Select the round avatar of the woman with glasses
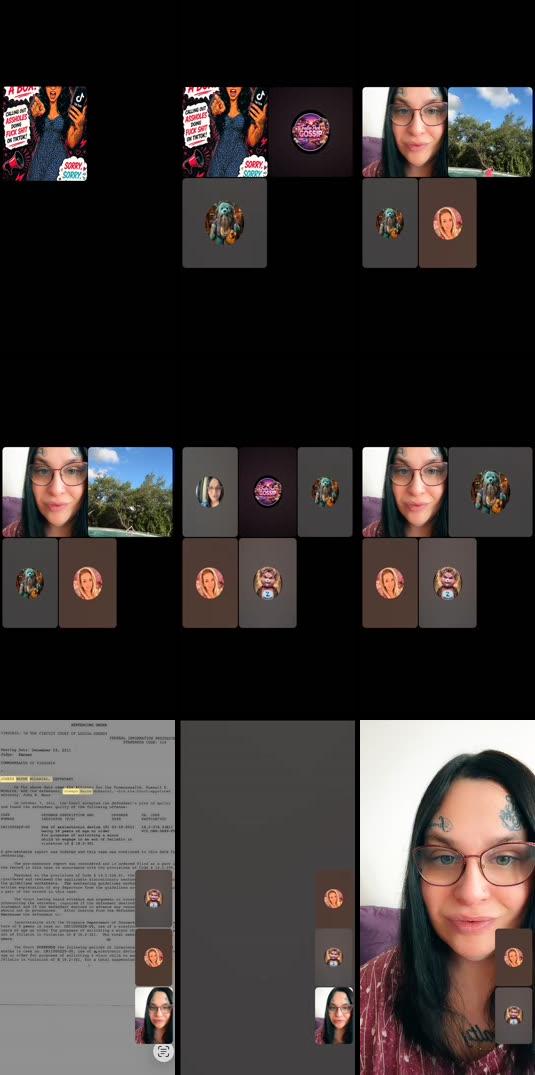The width and height of the screenshot is (535, 1075). [x=210, y=492]
